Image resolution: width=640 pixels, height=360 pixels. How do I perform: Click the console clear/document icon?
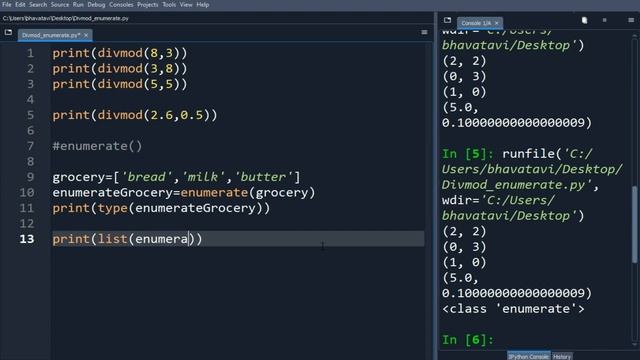[x=584, y=20]
